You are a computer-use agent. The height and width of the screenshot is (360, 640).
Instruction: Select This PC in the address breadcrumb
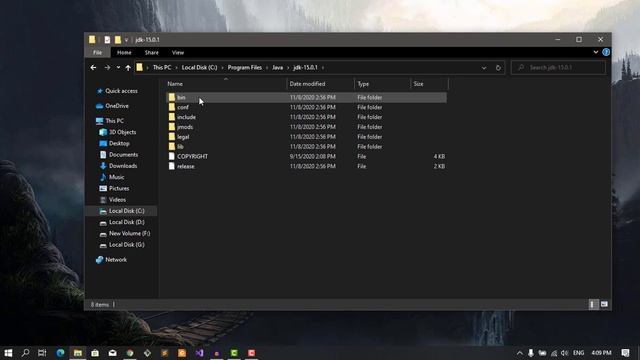pos(162,67)
